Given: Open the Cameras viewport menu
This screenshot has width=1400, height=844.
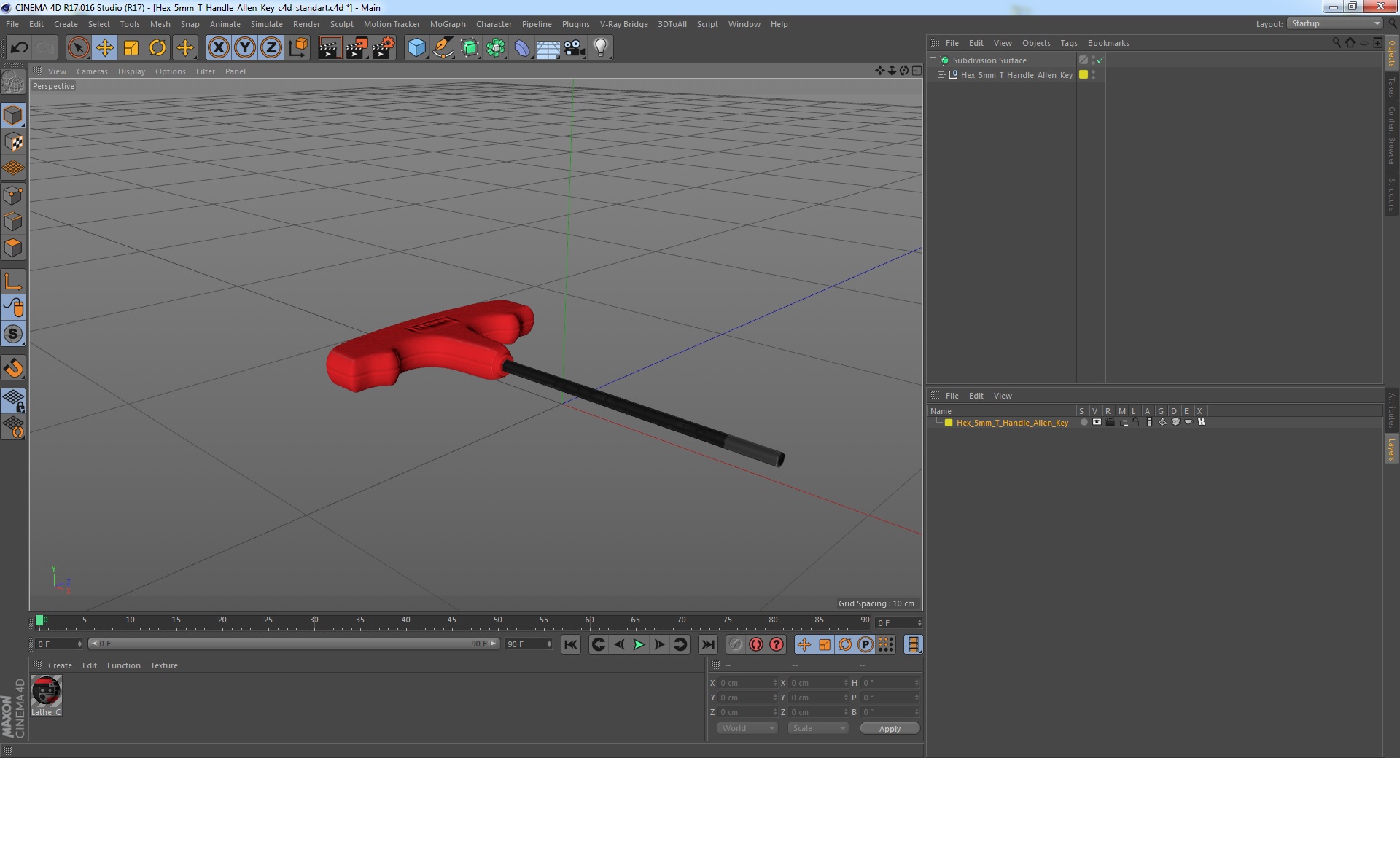Looking at the screenshot, I should point(92,71).
